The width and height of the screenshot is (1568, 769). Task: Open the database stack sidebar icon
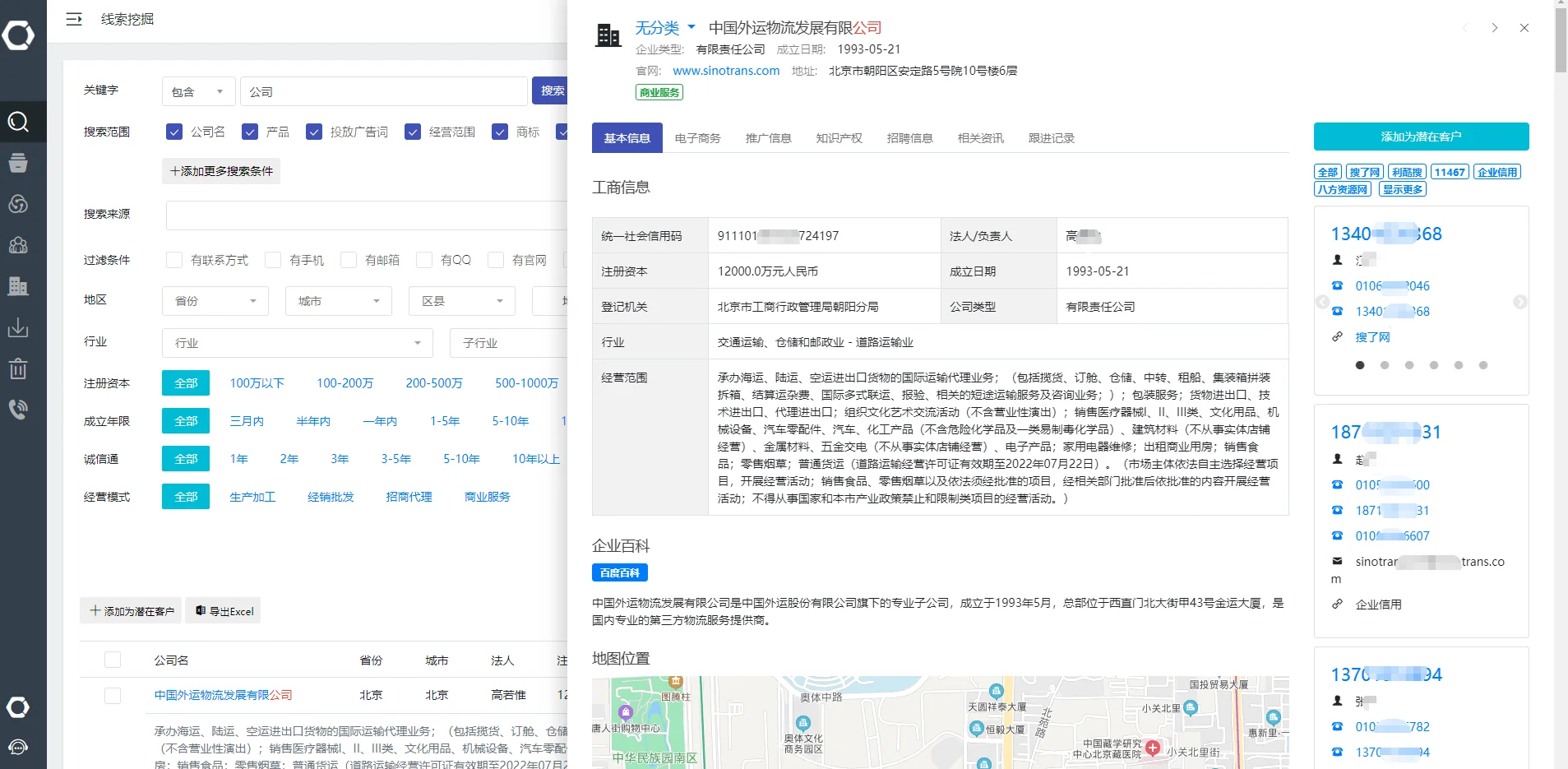tap(18, 163)
